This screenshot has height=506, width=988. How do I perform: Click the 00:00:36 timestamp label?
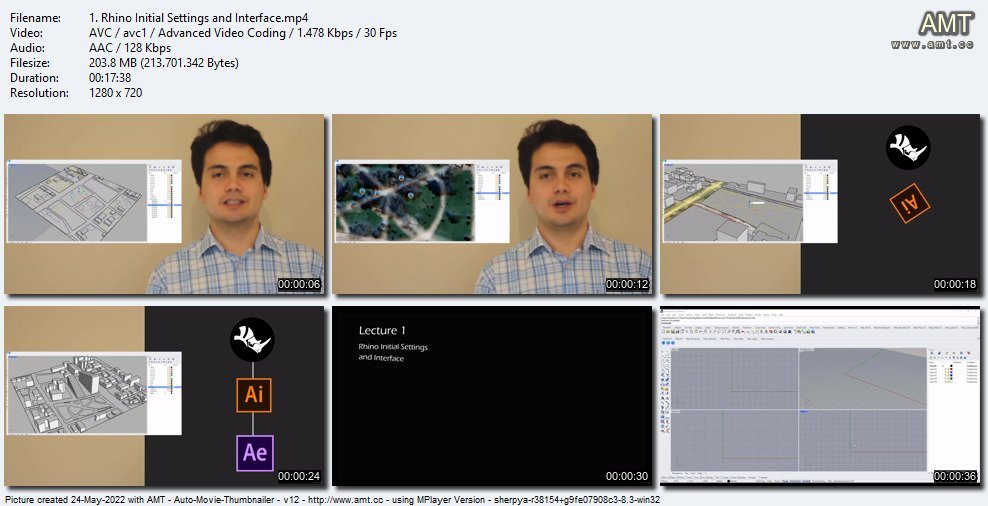coord(955,476)
